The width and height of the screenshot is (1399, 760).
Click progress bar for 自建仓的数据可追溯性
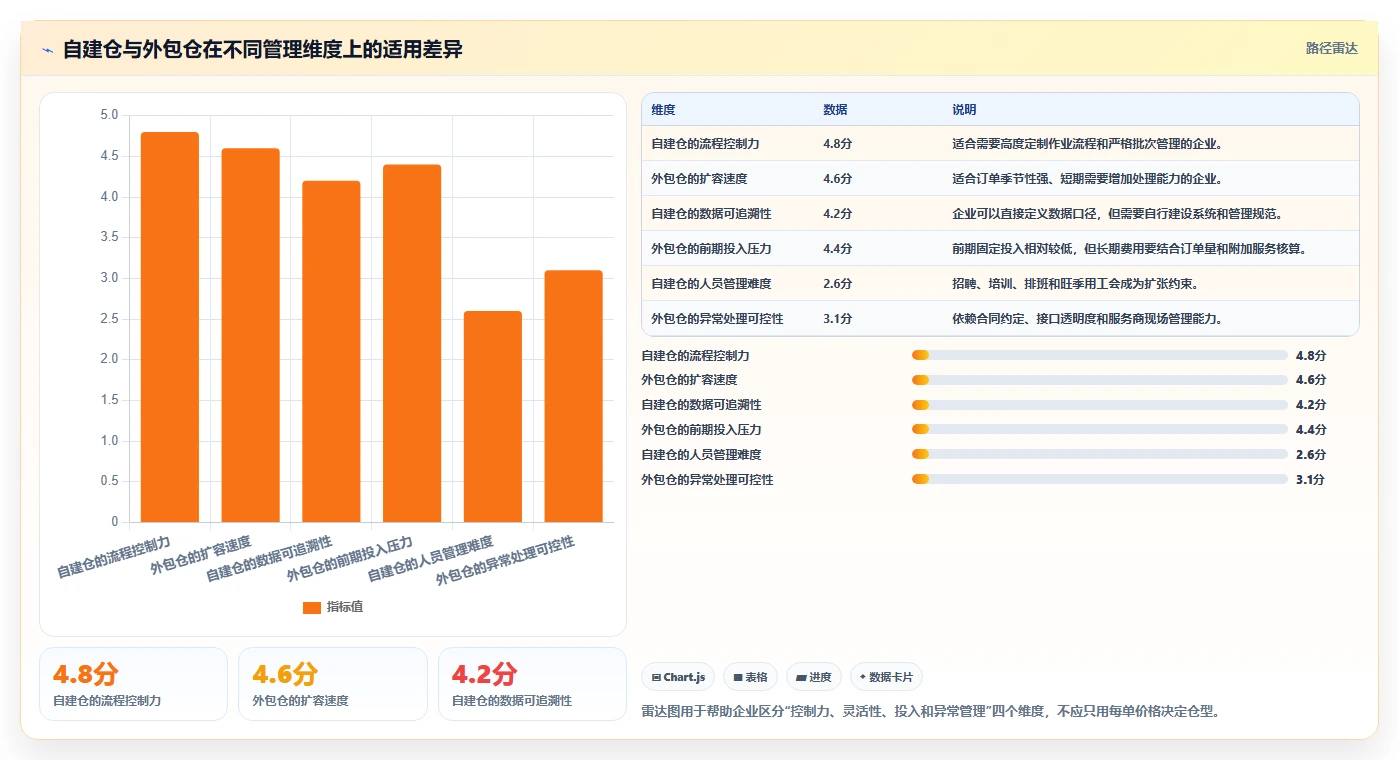(1099, 405)
